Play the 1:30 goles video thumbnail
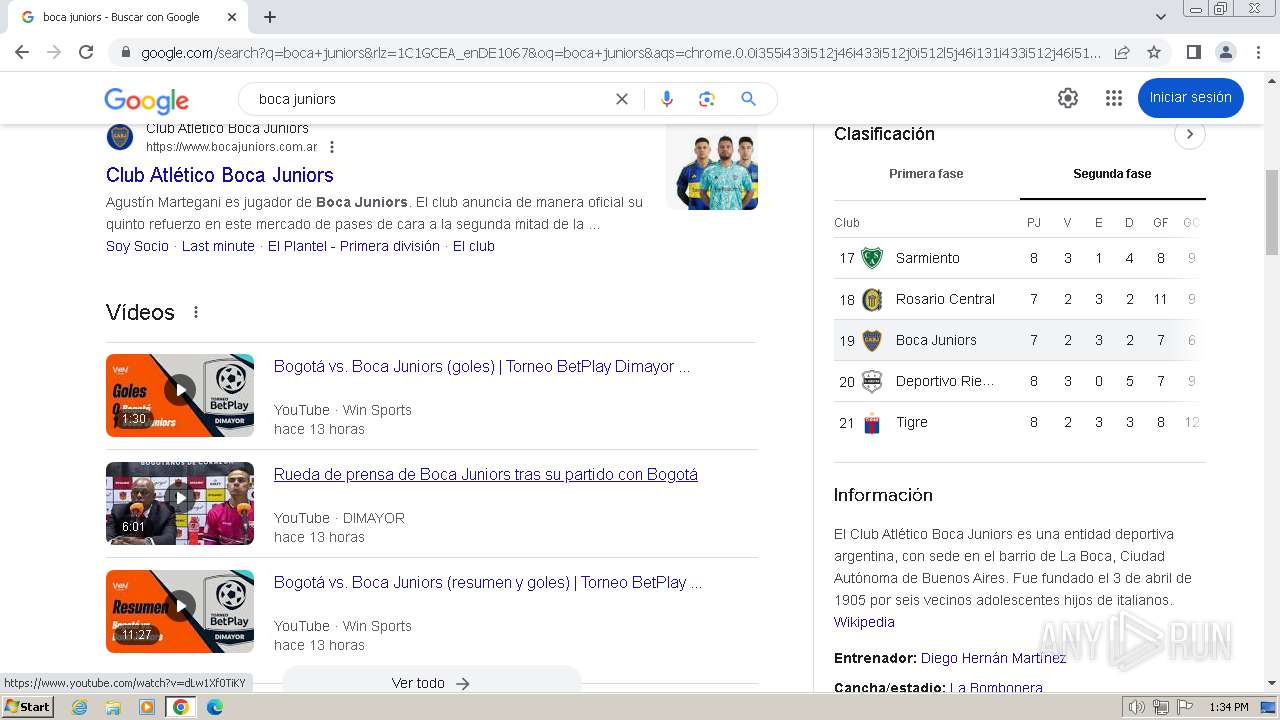Screen dimensions: 1280x720 pos(180,395)
